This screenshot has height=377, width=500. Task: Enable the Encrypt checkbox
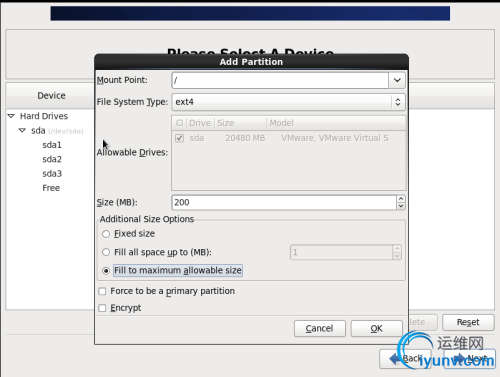[x=102, y=308]
